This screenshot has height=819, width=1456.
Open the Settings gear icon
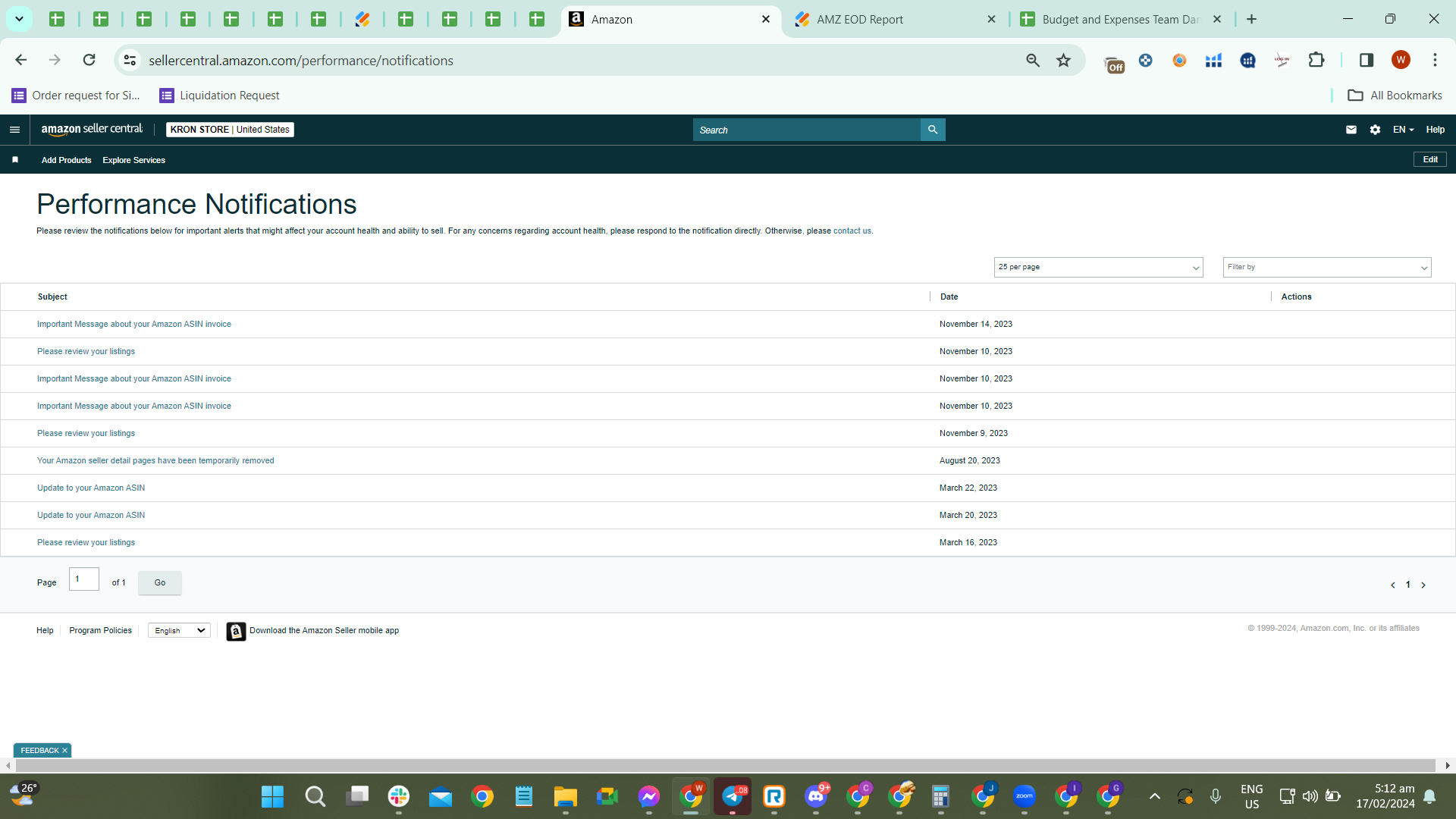(1376, 130)
